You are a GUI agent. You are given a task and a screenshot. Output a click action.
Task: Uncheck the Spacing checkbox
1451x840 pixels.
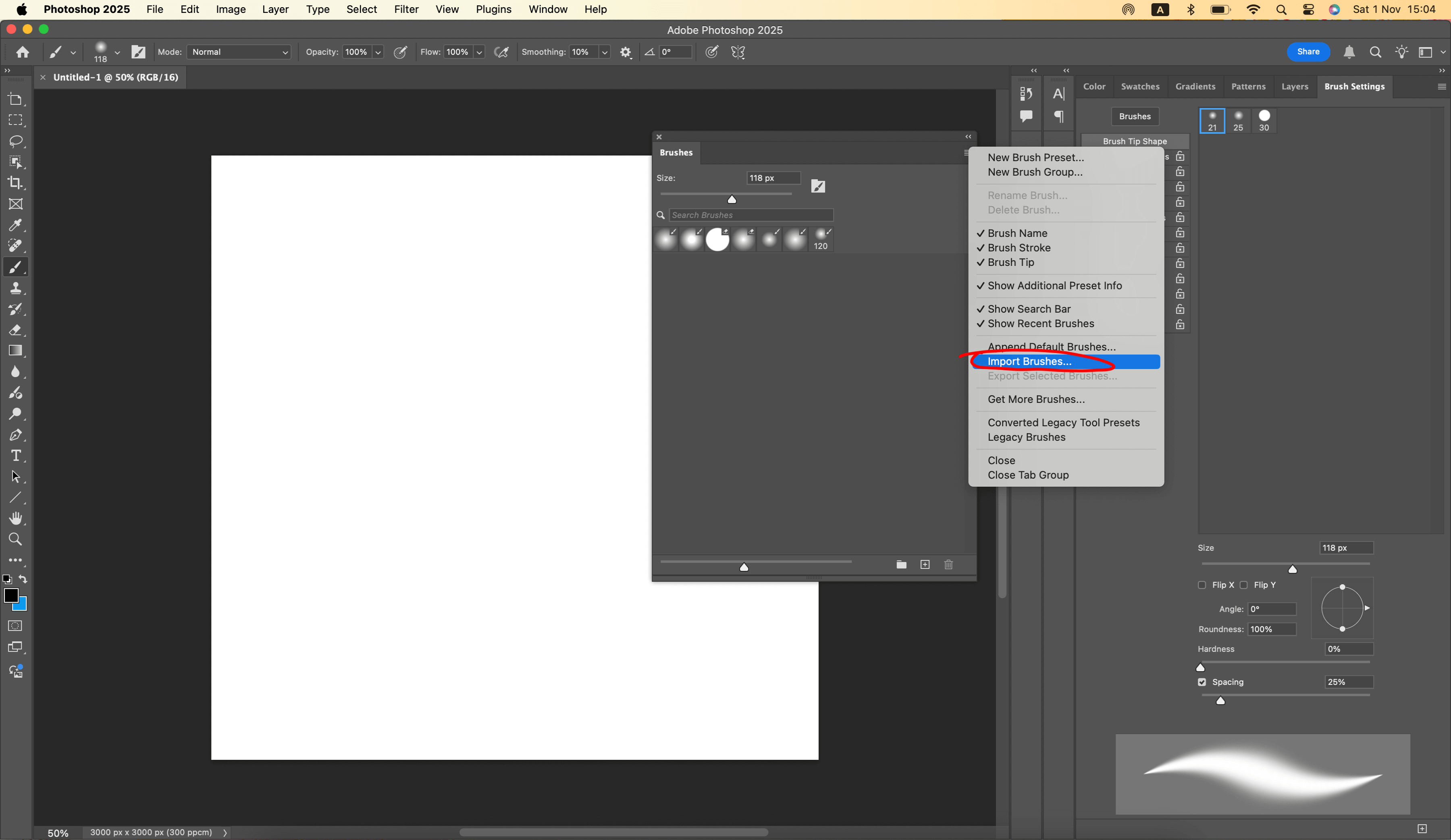tap(1202, 682)
